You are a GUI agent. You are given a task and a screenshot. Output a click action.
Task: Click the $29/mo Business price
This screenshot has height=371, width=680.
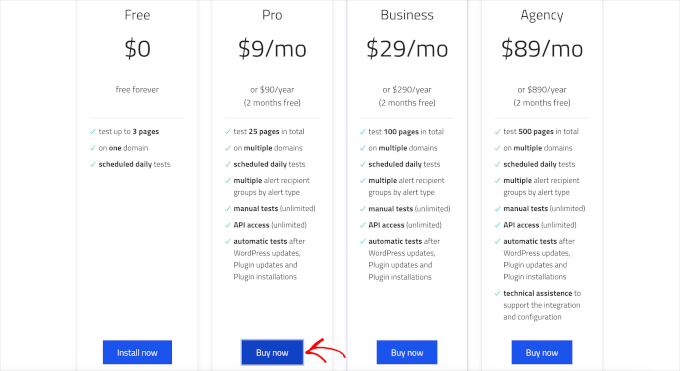[407, 49]
